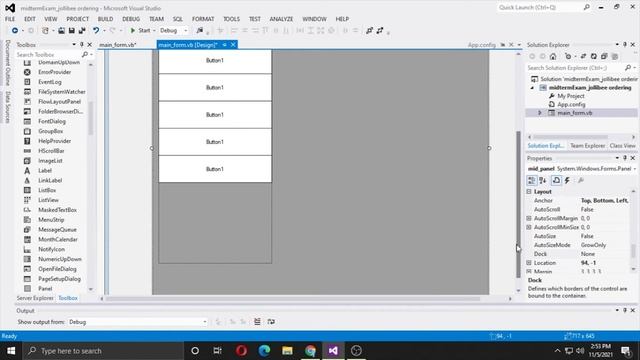Select App.config in Solution Explorer

[571, 104]
